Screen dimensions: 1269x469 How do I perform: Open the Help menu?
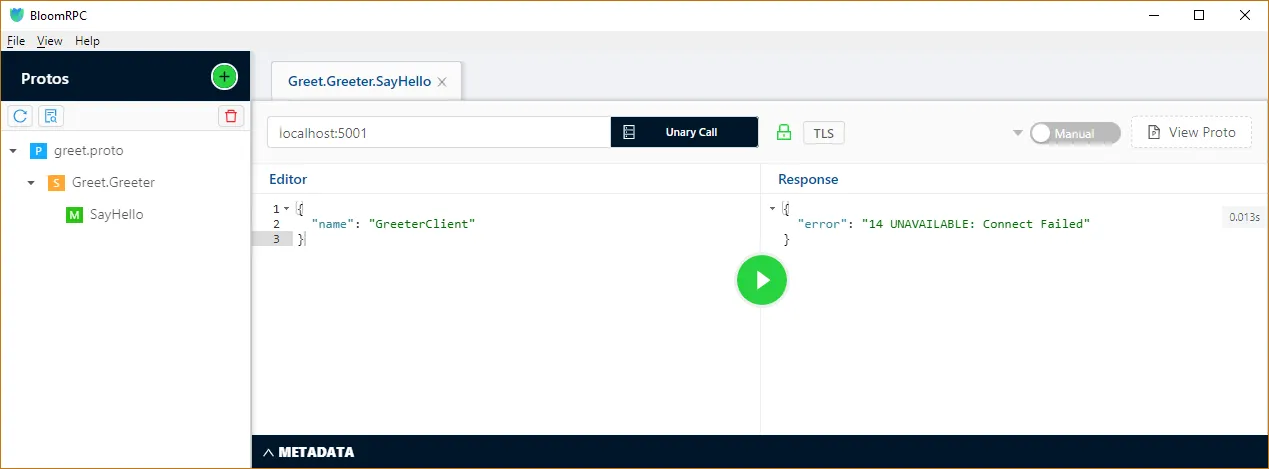88,41
